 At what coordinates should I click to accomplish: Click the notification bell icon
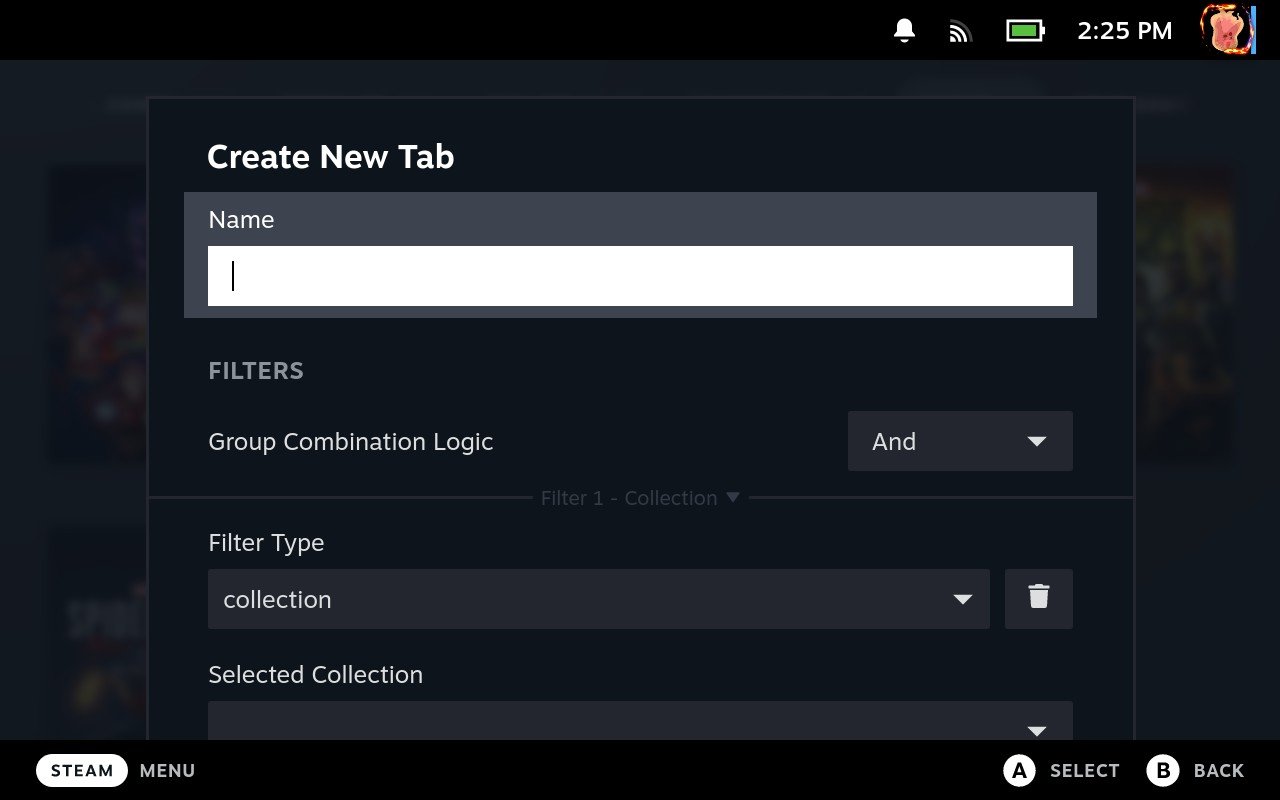(903, 30)
